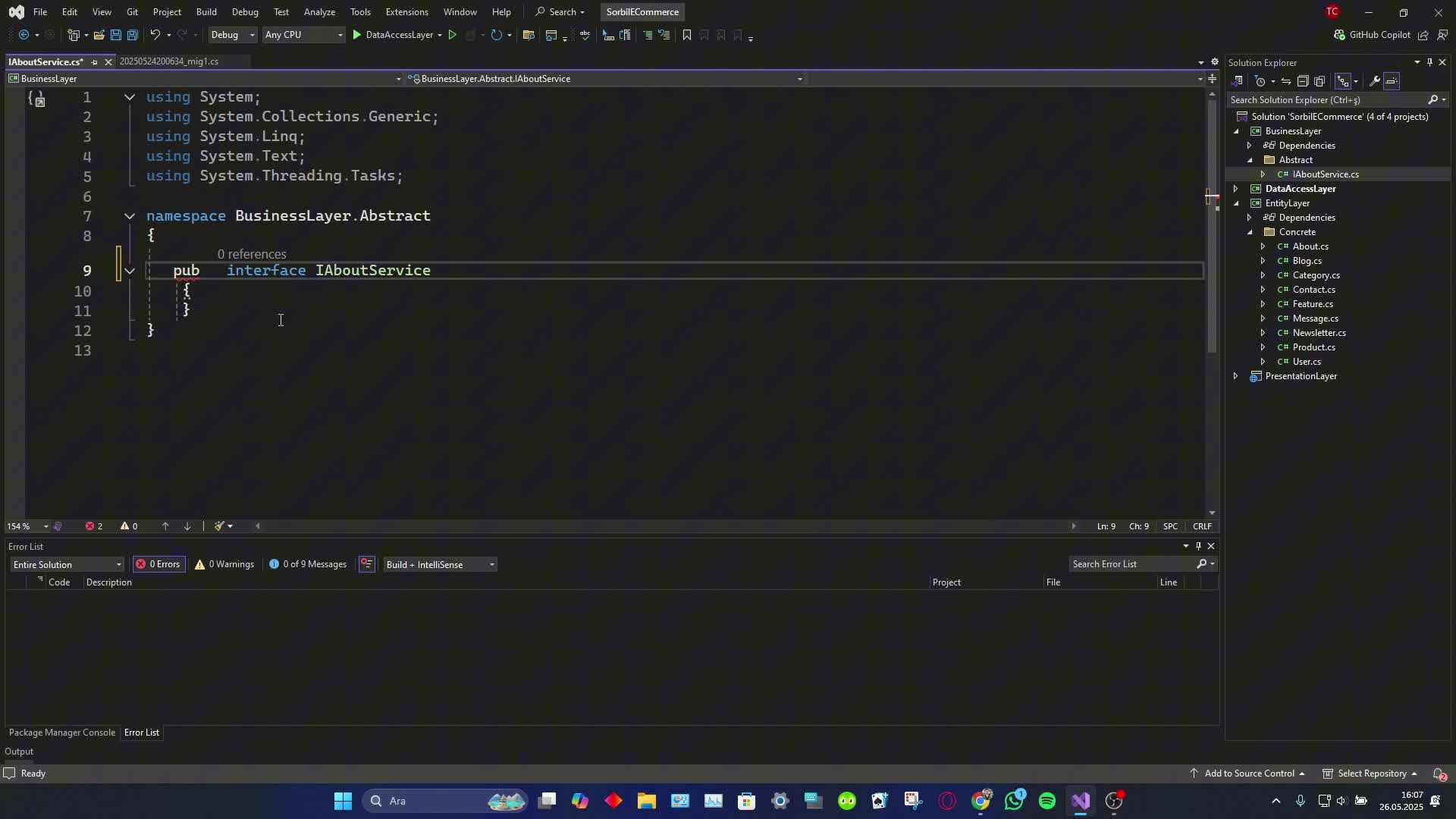Click the Navigate Backward arrow icon
Image resolution: width=1456 pixels, height=819 pixels.
pyautogui.click(x=24, y=35)
